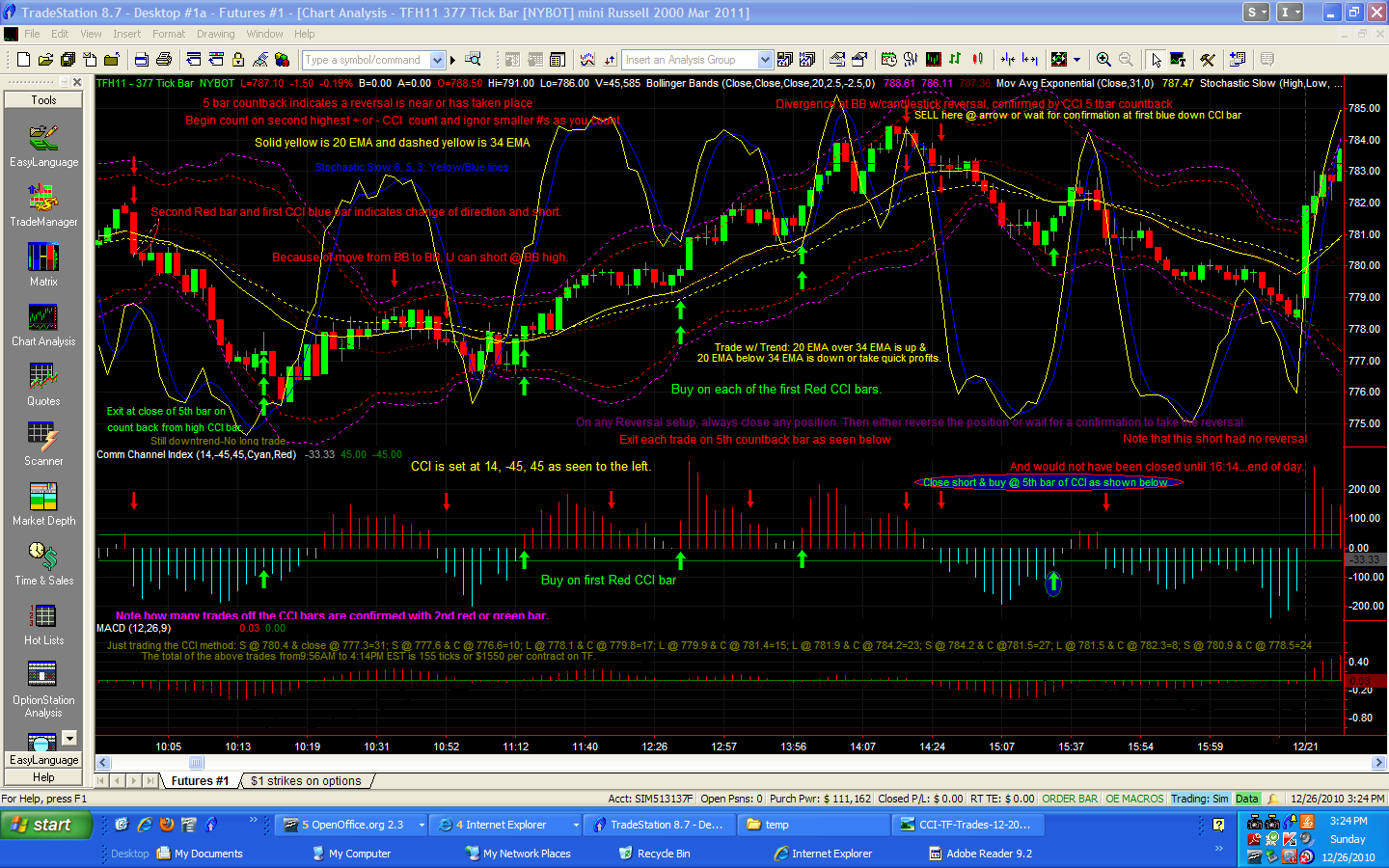1389x868 pixels.
Task: Expand the sidebar shortcut list down arrow
Action: point(69,738)
